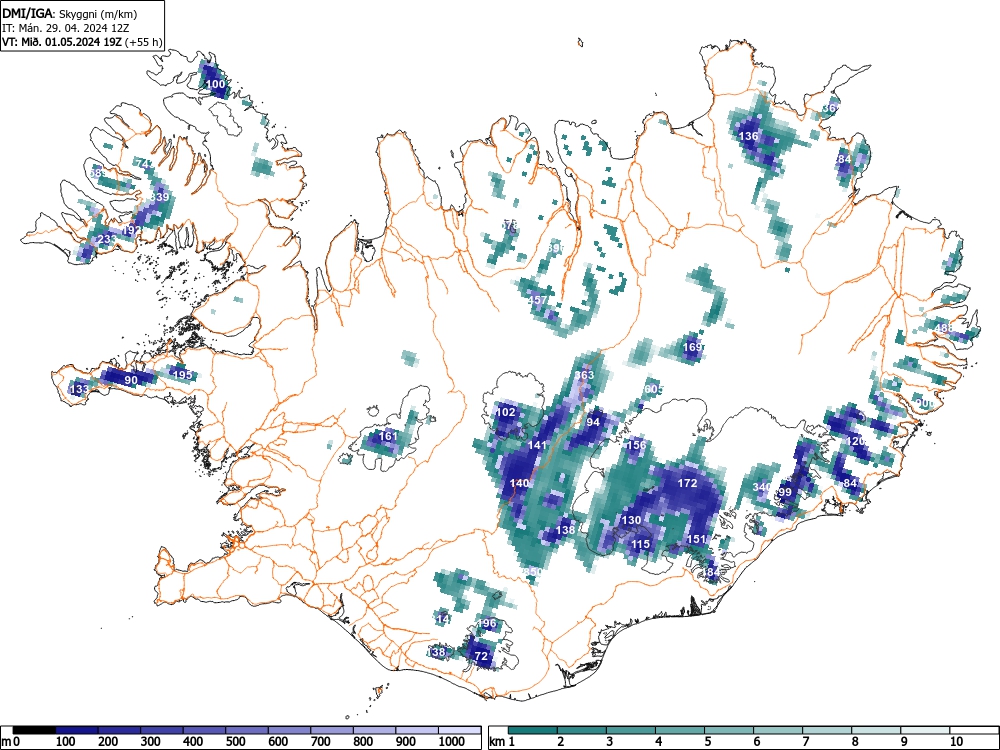Select the black 0–100 m legend swatch
This screenshot has height=750, width=1000.
[34, 730]
